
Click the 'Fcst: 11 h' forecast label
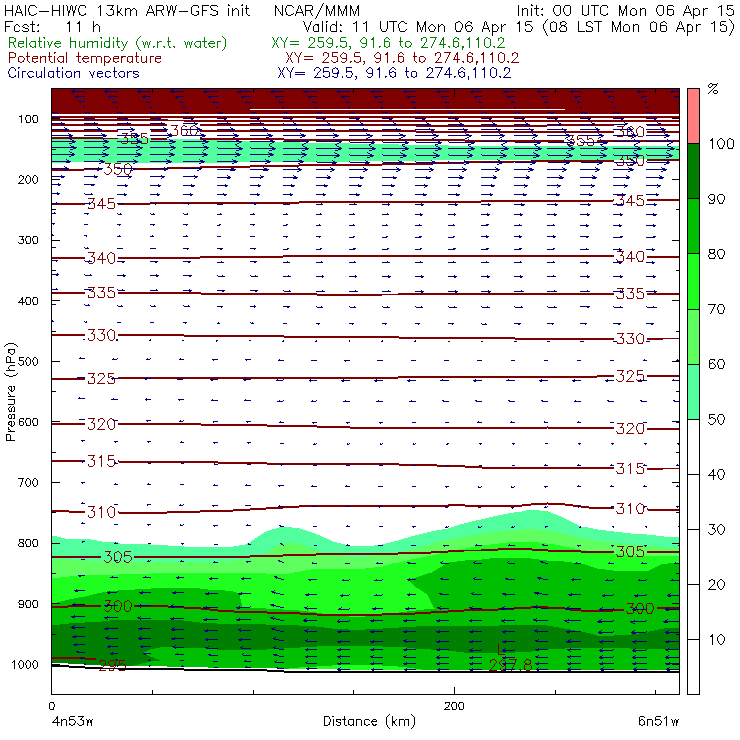52,27
